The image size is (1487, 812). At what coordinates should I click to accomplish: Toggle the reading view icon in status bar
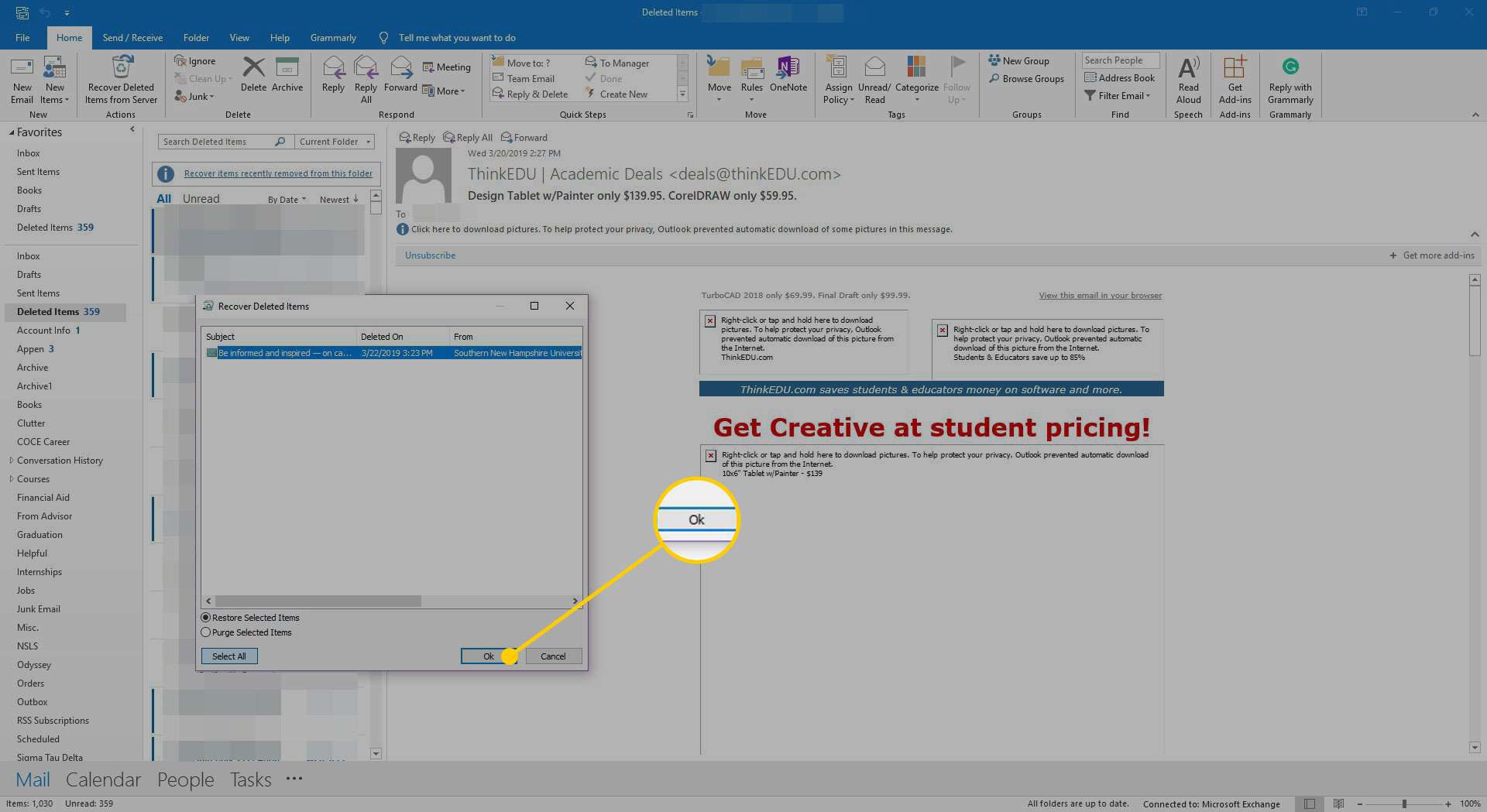(x=1338, y=803)
